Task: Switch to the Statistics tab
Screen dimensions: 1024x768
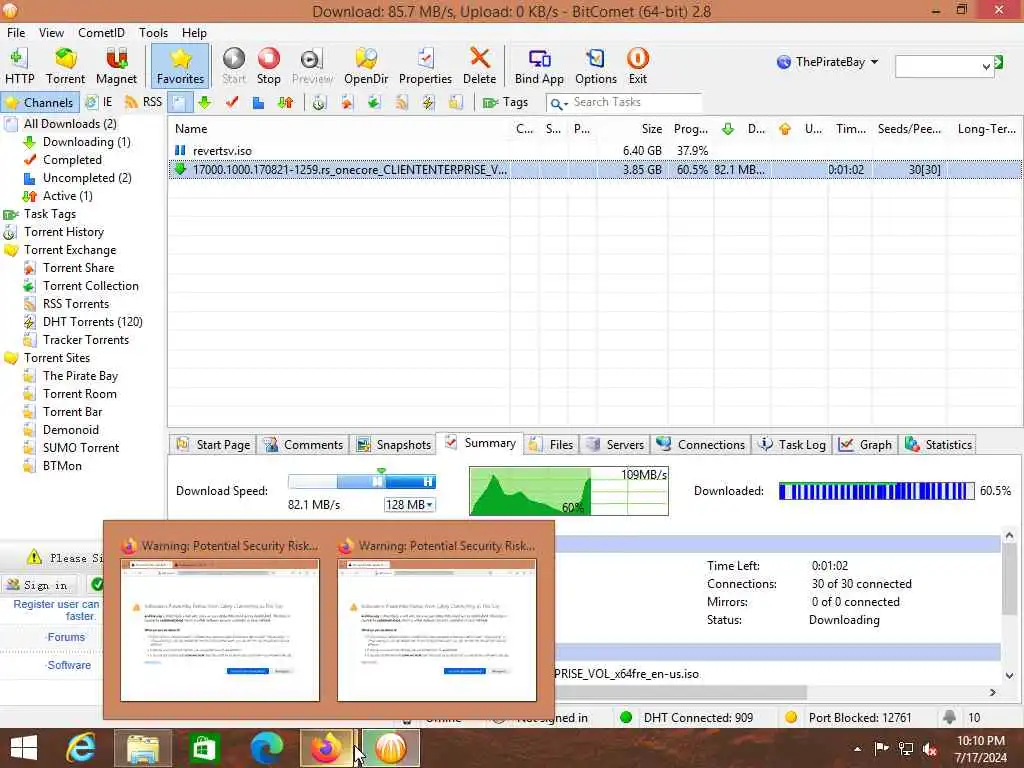Action: 938,445
